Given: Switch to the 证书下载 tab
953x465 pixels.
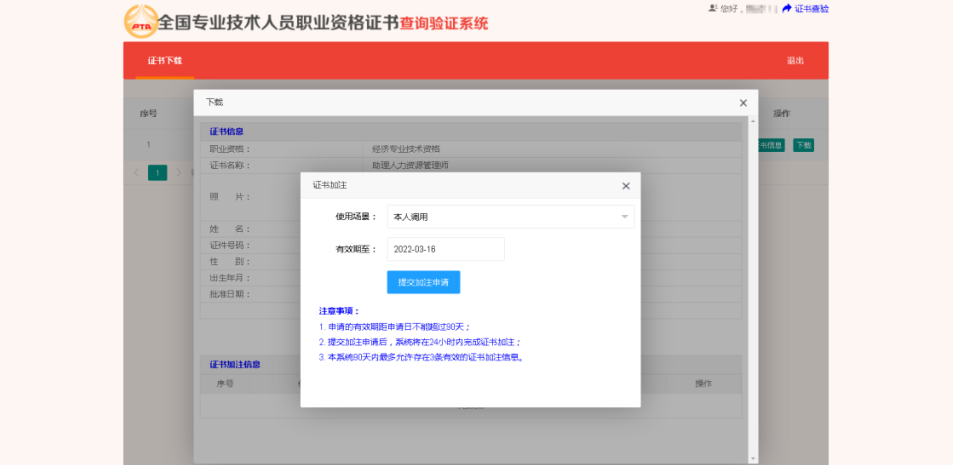Looking at the screenshot, I should pos(165,61).
